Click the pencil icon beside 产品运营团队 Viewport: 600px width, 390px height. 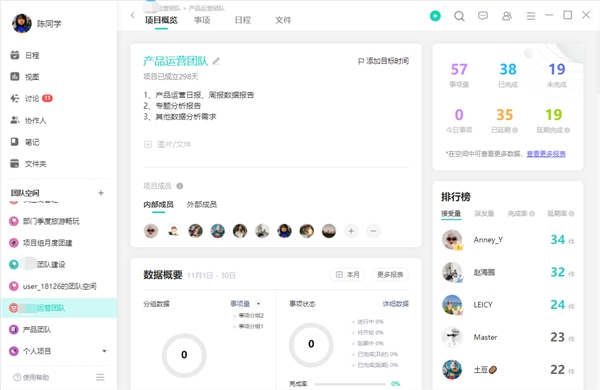[216, 61]
